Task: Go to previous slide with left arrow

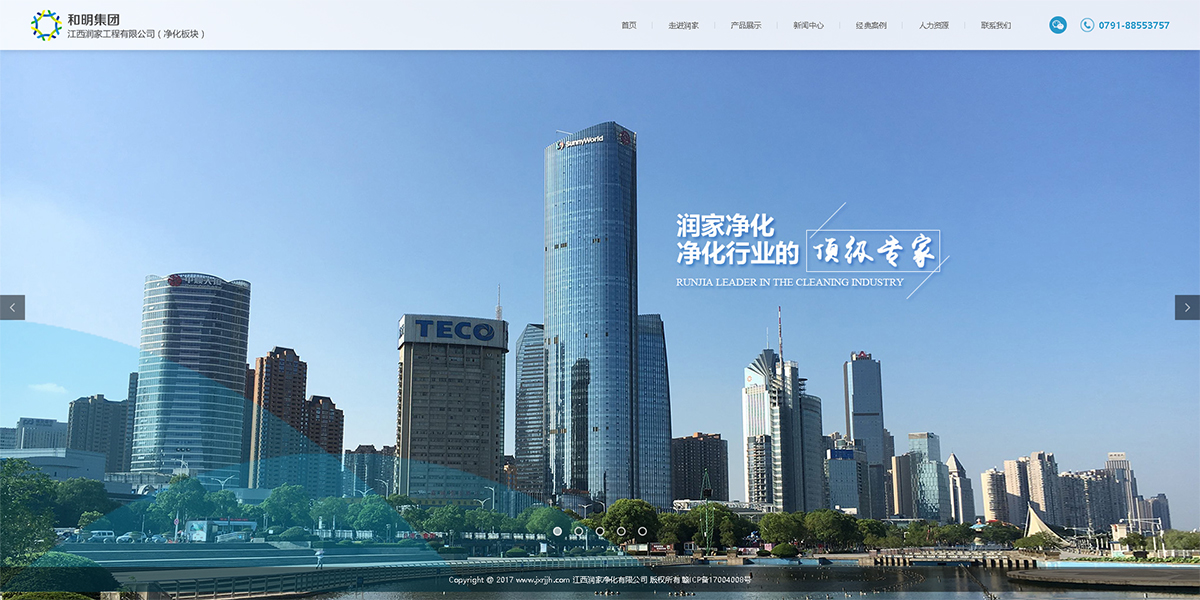Action: coord(12,307)
